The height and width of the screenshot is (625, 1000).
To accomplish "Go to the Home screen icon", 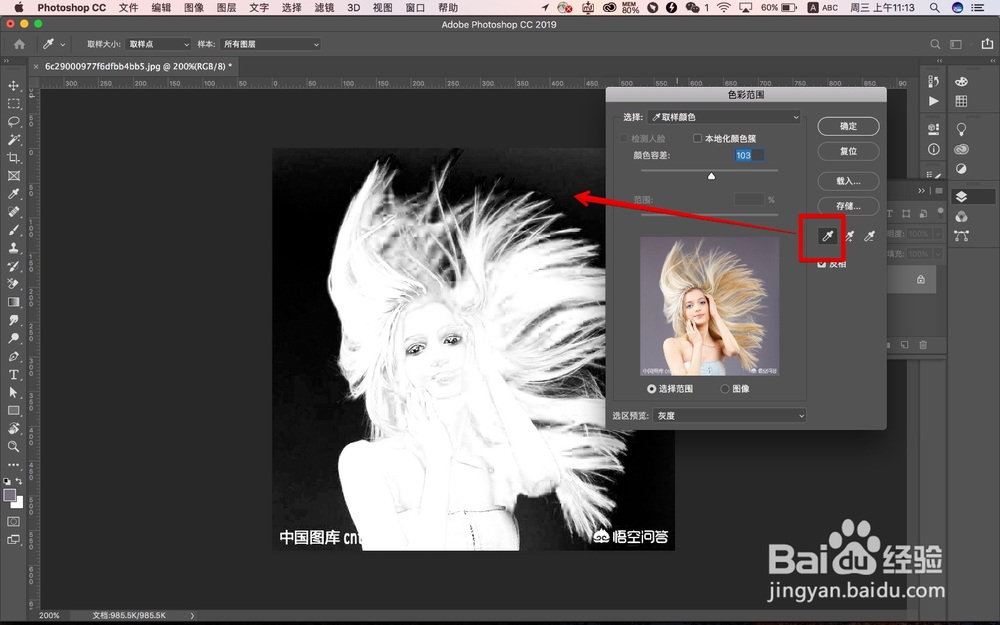I will [x=20, y=44].
